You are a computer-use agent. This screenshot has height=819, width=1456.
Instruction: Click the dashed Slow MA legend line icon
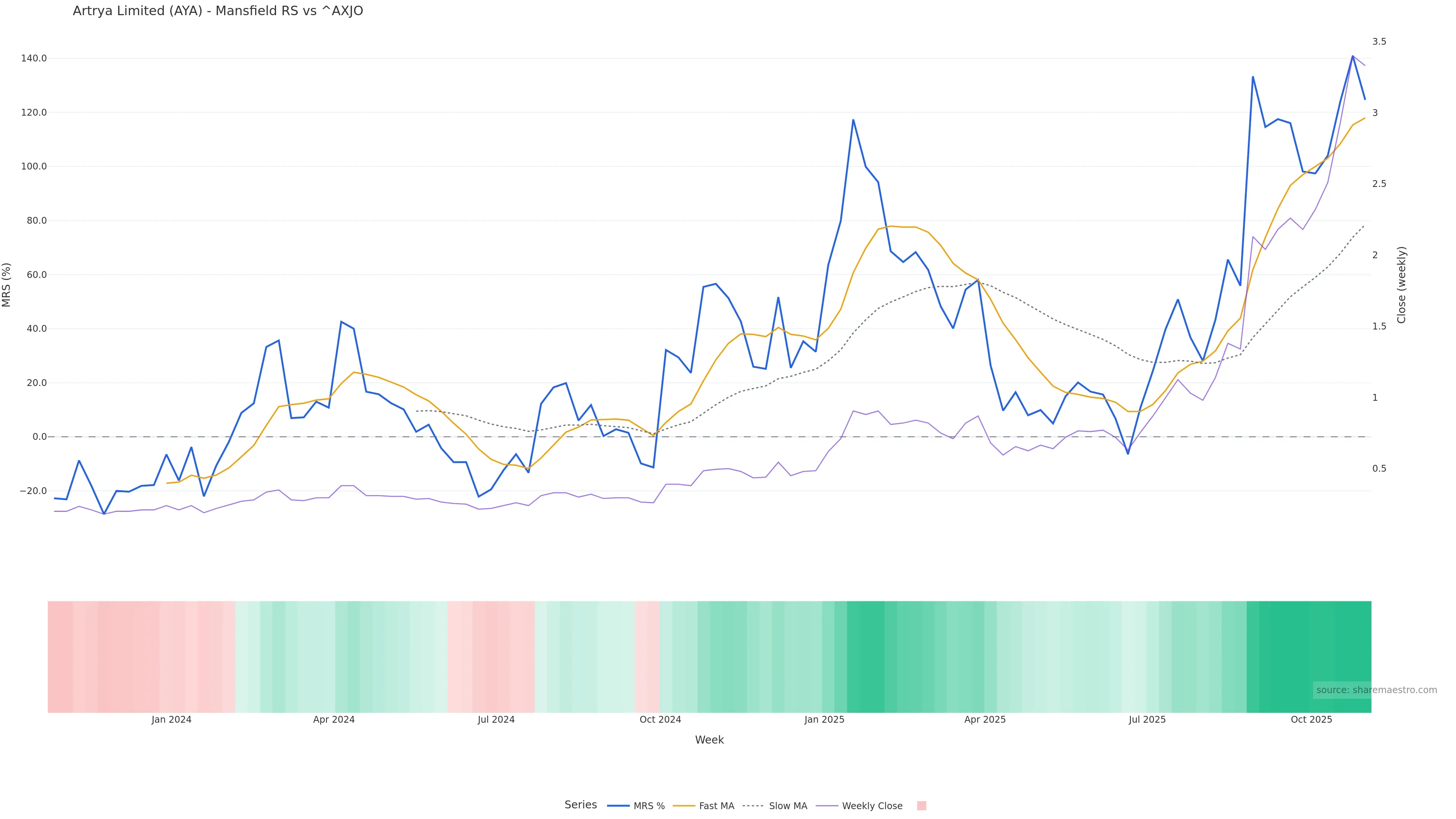[x=753, y=806]
